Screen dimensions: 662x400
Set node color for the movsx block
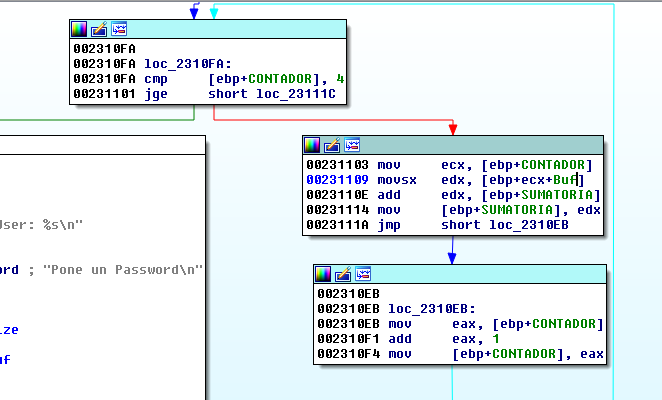(312, 145)
